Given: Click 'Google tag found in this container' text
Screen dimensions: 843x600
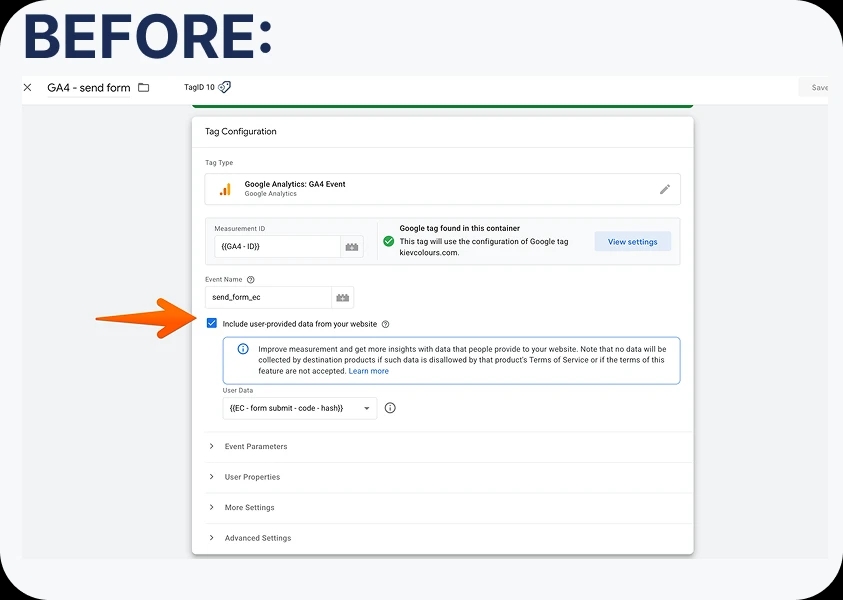Looking at the screenshot, I should tap(460, 228).
